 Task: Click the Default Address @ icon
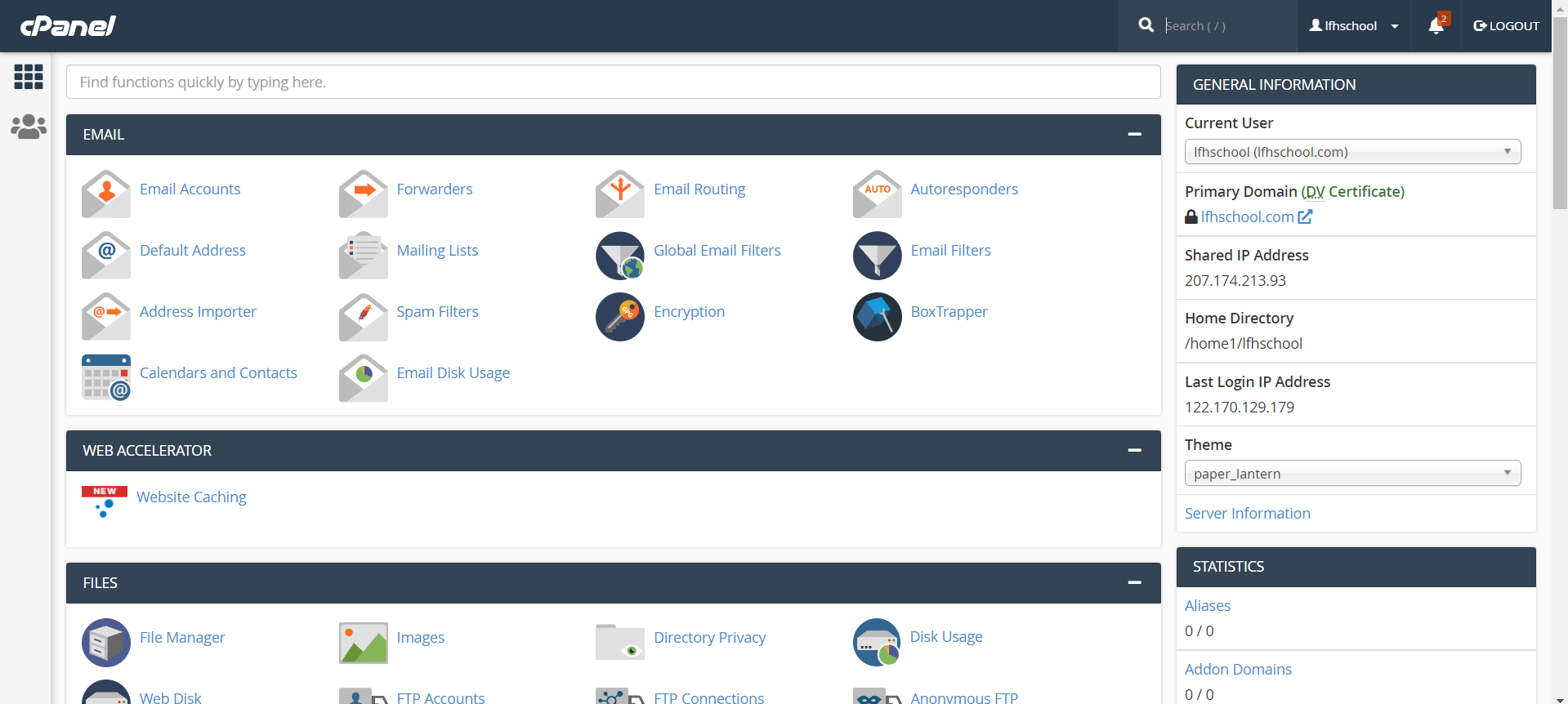click(106, 255)
